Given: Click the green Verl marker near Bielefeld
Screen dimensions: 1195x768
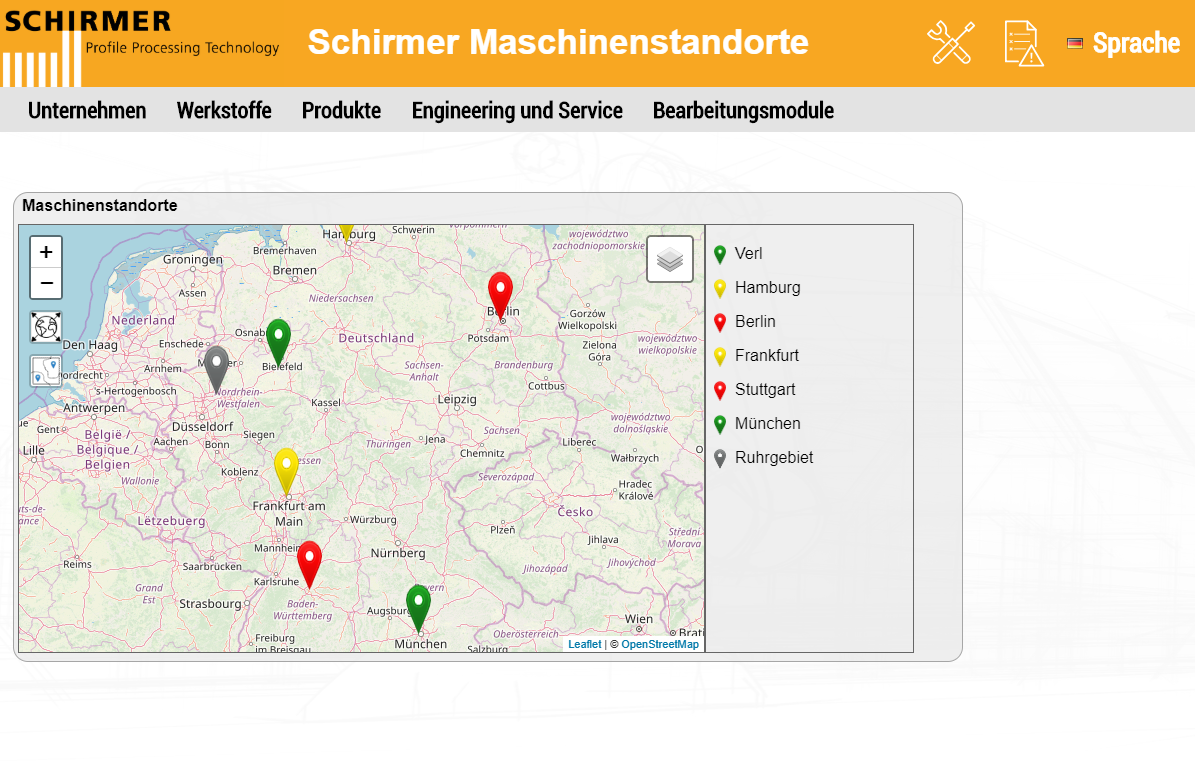Looking at the screenshot, I should 278,341.
